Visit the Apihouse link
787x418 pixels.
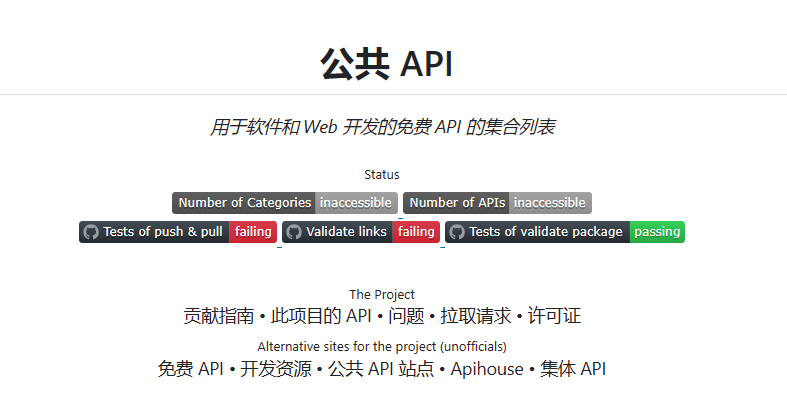487,369
